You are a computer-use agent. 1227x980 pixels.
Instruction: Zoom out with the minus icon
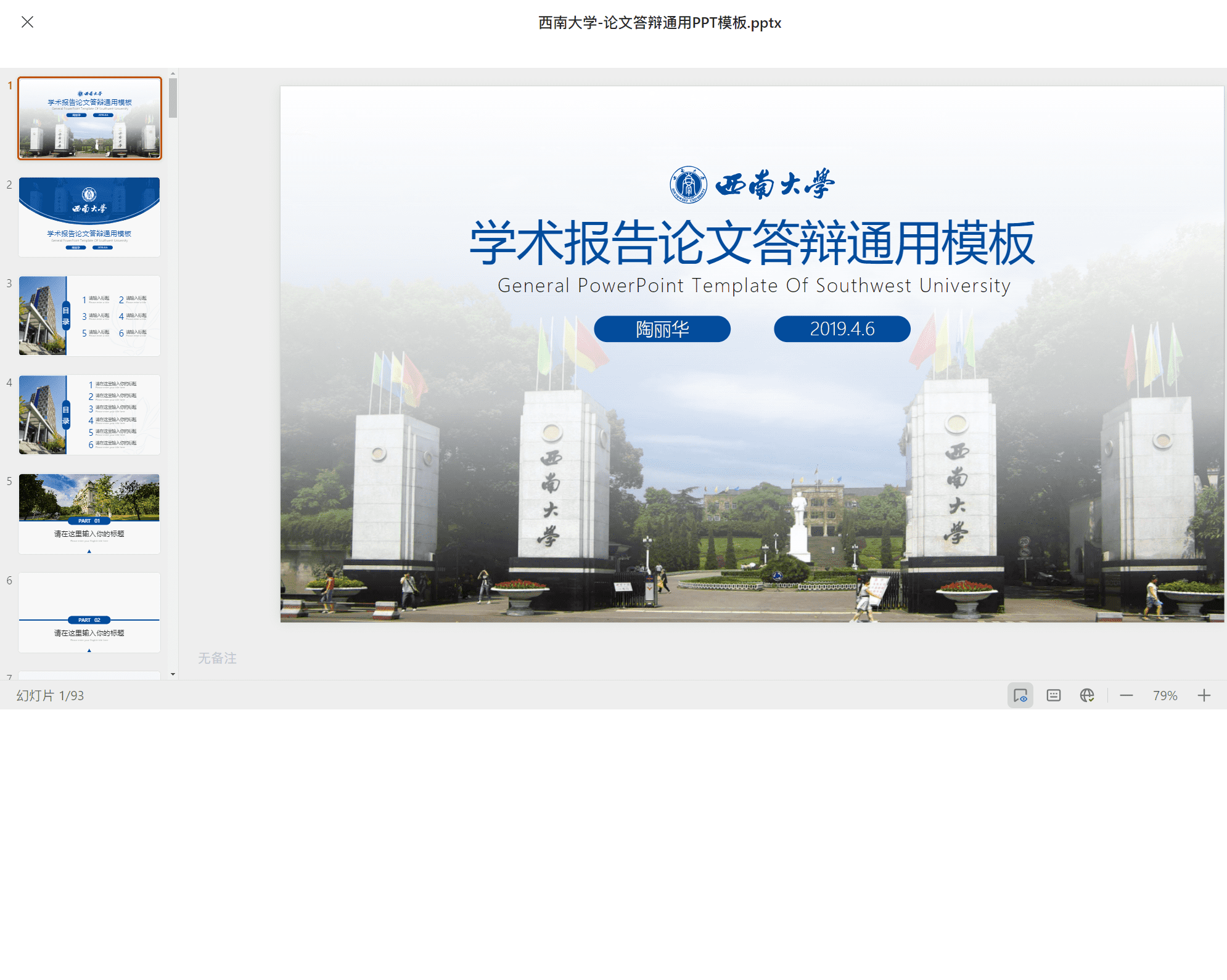tap(1126, 695)
